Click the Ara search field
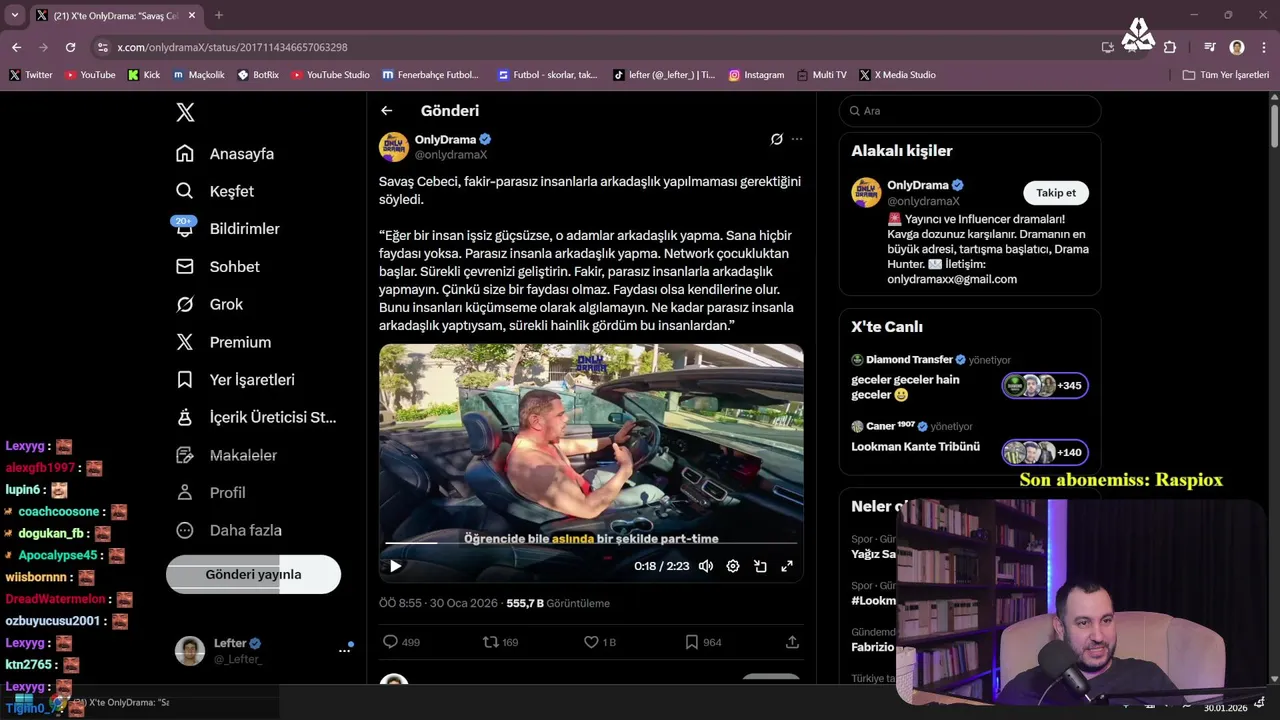The height and width of the screenshot is (720, 1280). tap(970, 111)
